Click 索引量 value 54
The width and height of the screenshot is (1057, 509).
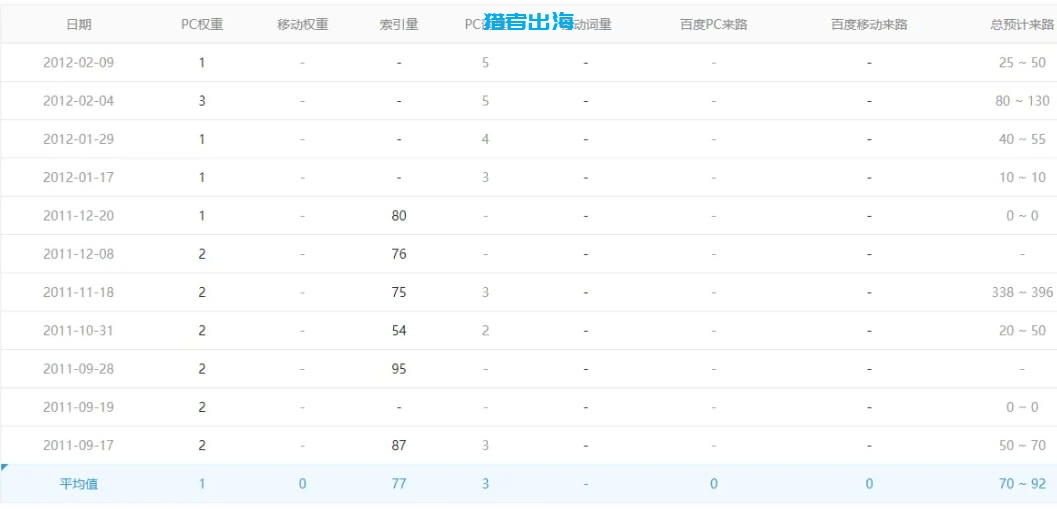(399, 330)
